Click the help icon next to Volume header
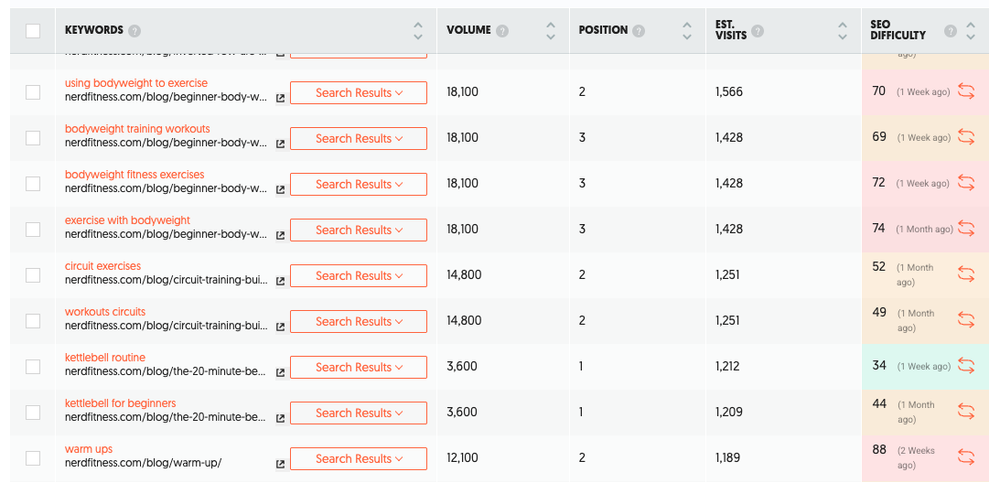Viewport: 1000px width, 482px height. click(503, 31)
